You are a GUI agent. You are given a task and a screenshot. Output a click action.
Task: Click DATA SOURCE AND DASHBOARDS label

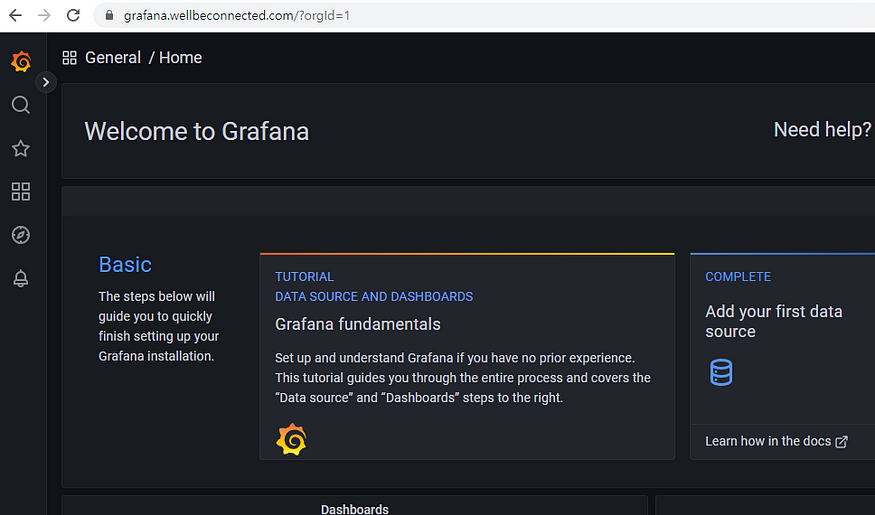(x=374, y=296)
